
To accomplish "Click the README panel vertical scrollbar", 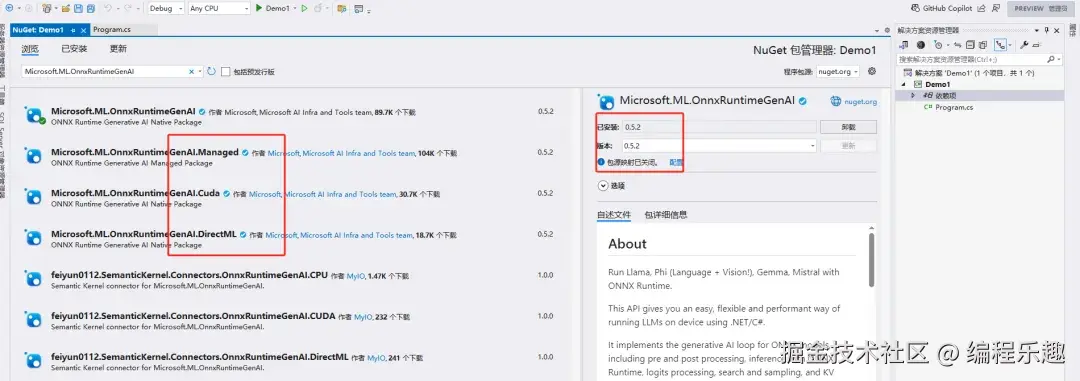I will coord(871,260).
